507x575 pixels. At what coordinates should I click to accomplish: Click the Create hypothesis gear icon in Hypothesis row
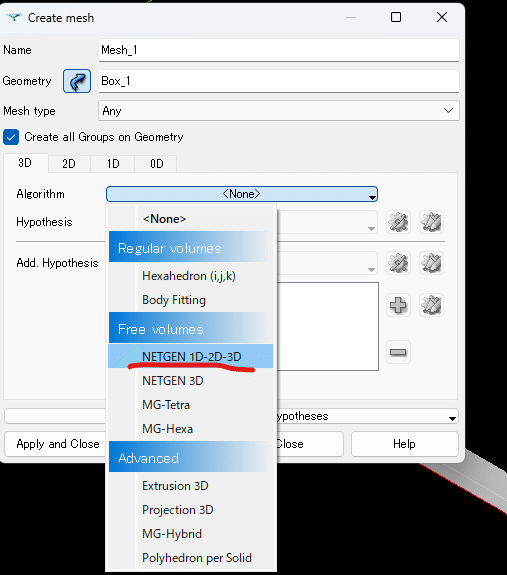398,222
